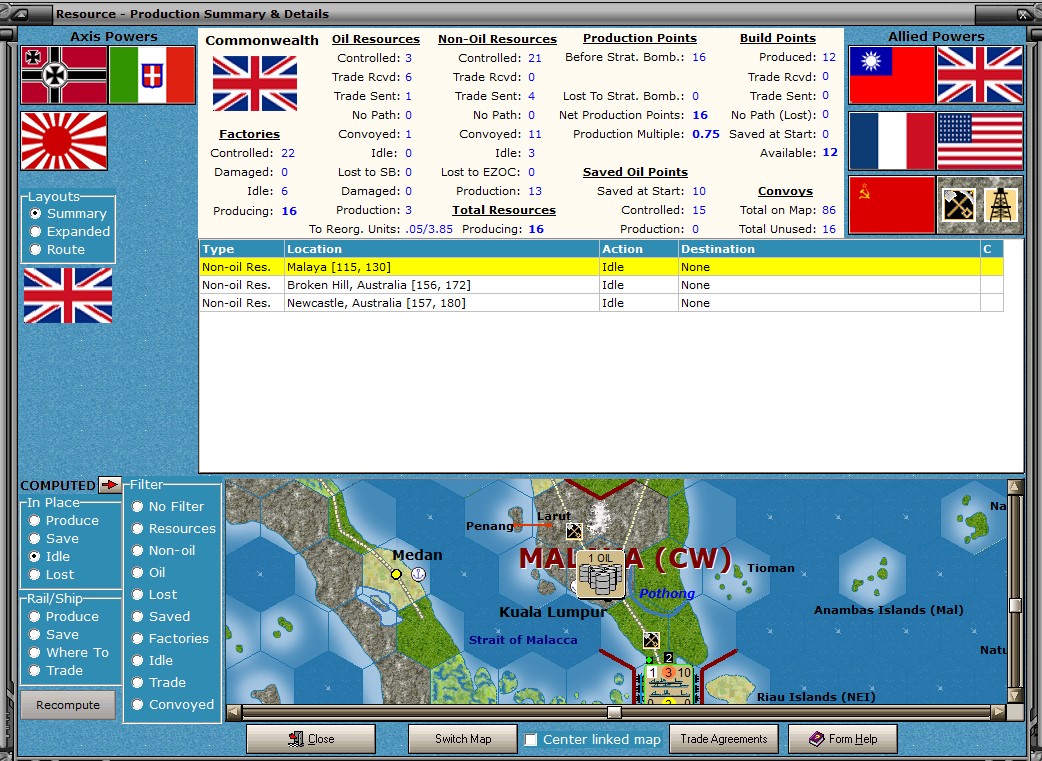Screen dimensions: 1042x761
Task: Click the resource icon south of Kuala Lumpur
Action: pyautogui.click(x=651, y=640)
